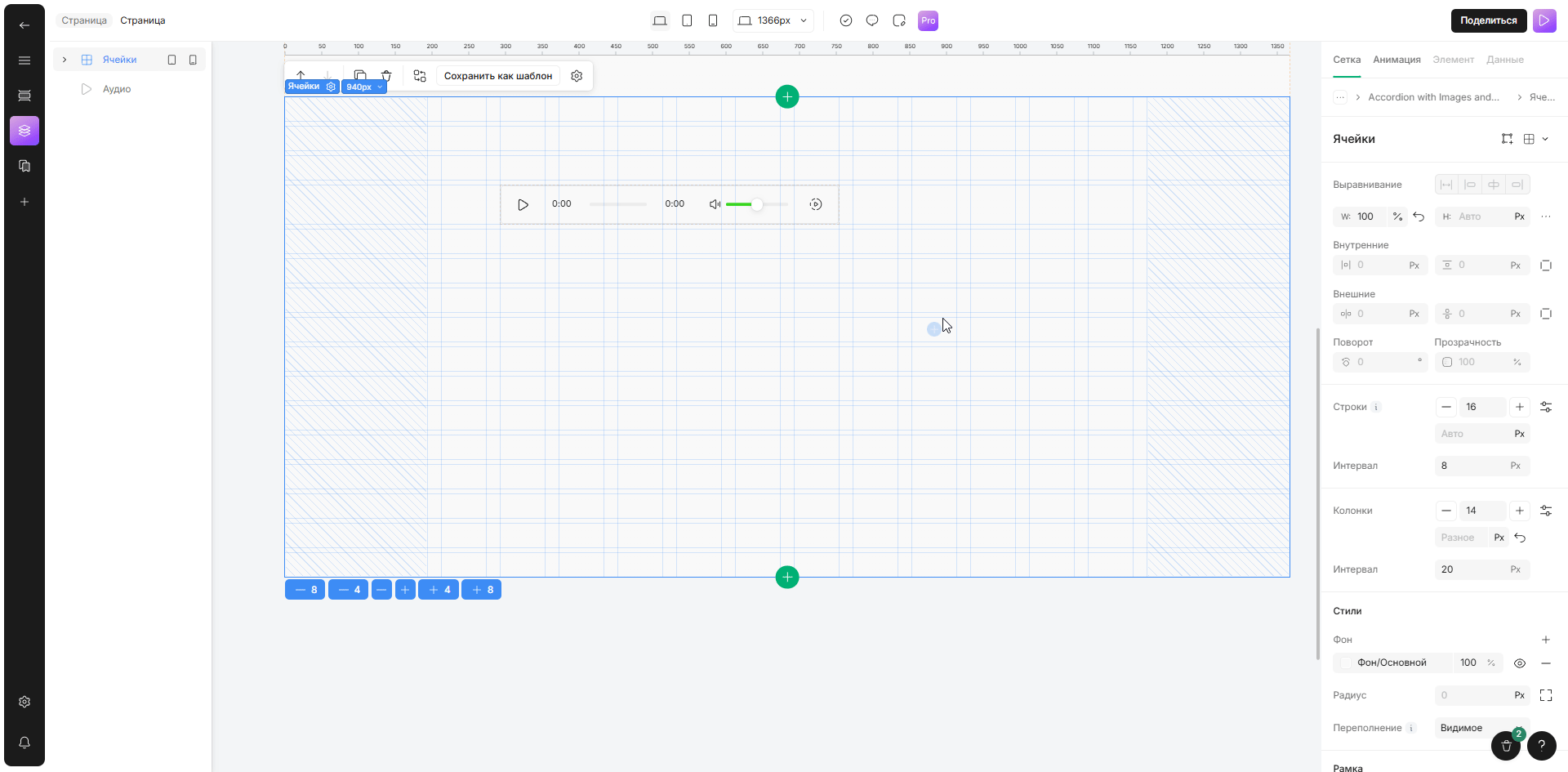Click the Поделиться button
Screen dimensions: 1568x772
coord(1488,20)
